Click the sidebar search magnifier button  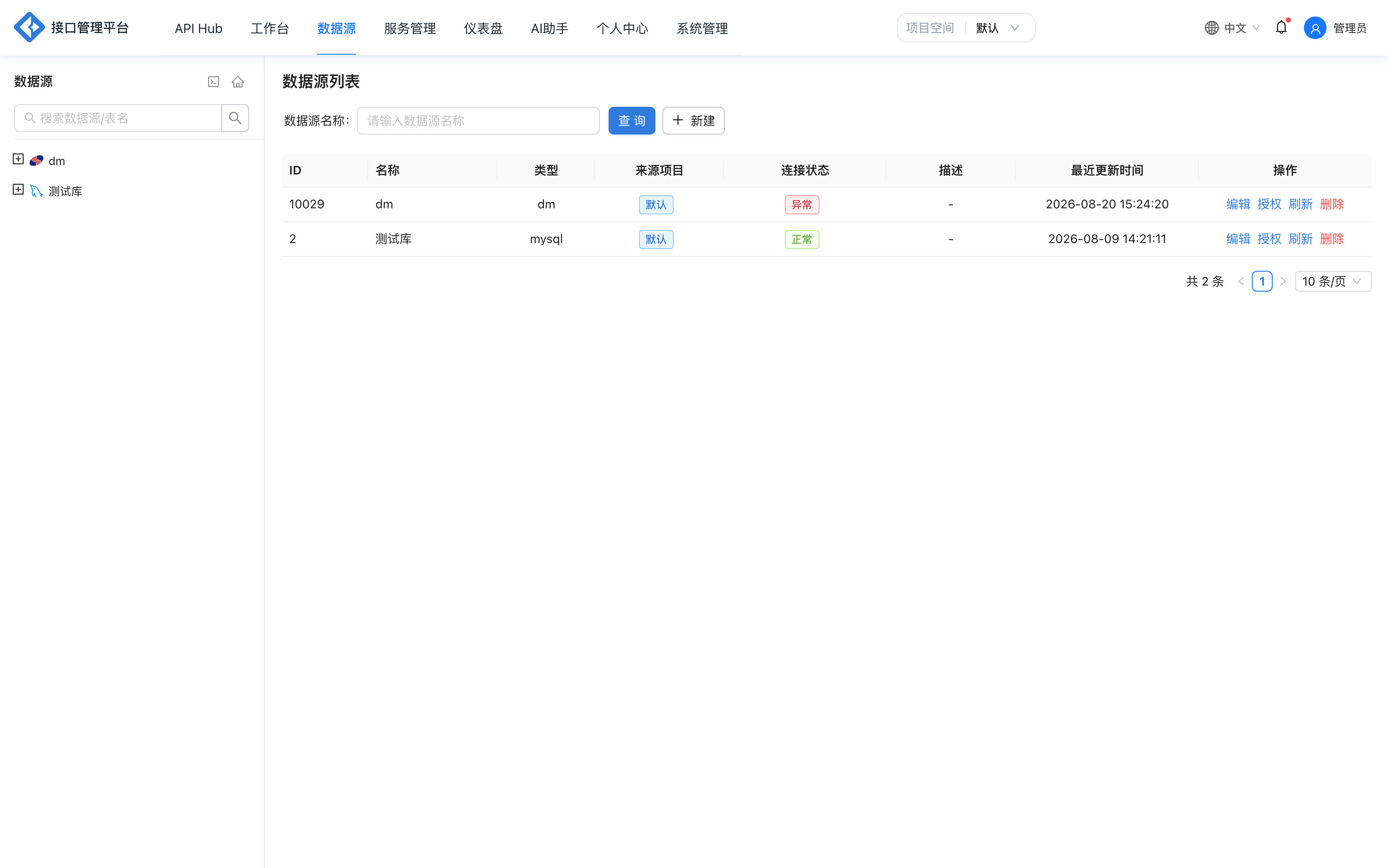coord(235,118)
